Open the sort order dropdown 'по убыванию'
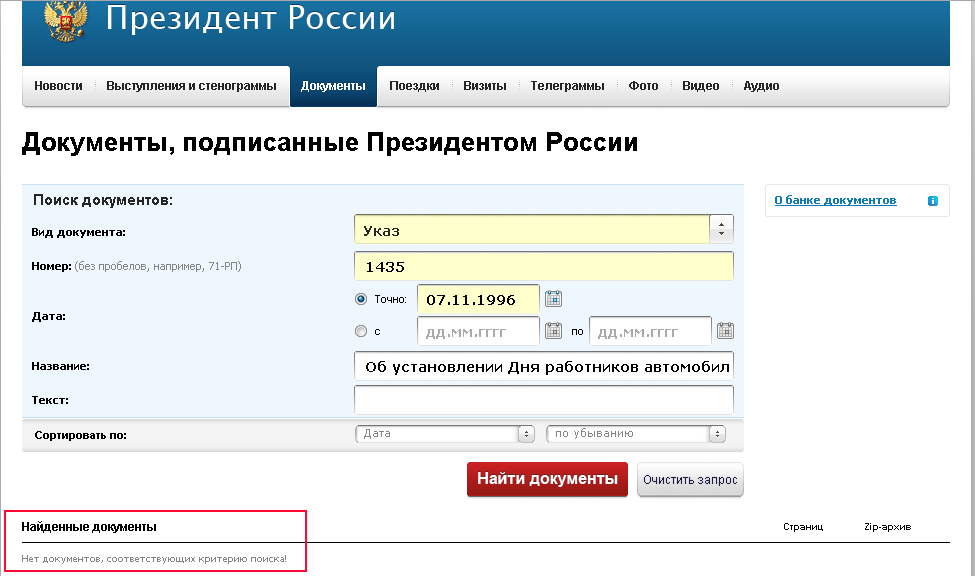 (x=635, y=434)
